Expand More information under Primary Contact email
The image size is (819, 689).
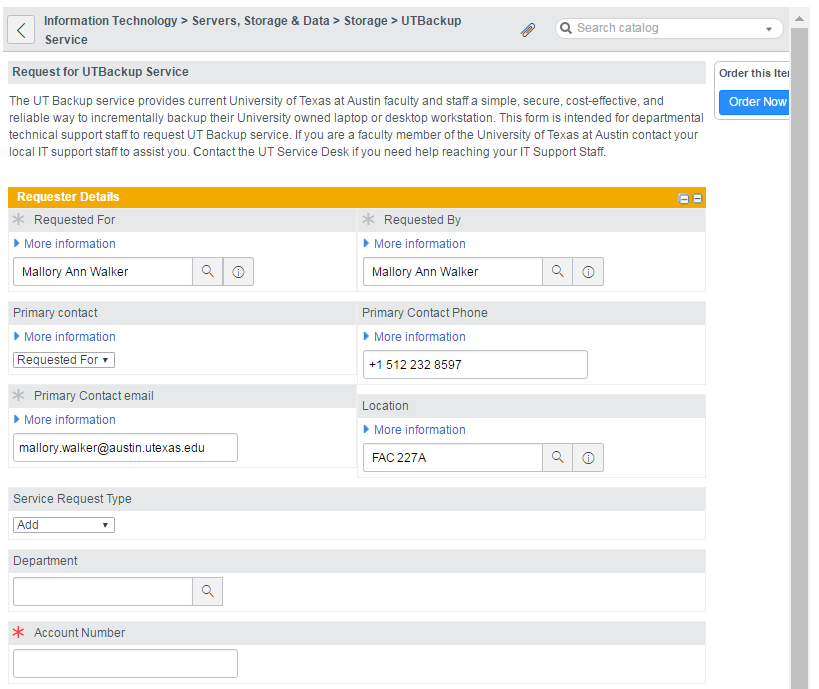(x=65, y=420)
